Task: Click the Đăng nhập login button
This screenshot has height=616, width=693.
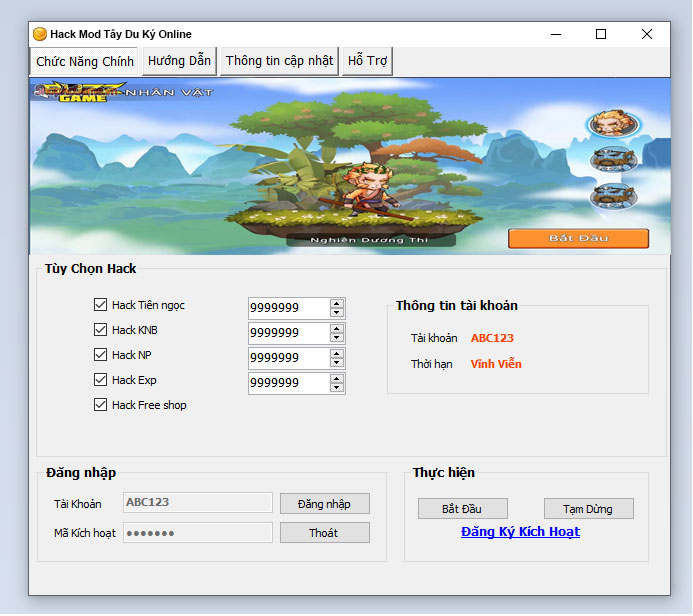Action: tap(324, 504)
